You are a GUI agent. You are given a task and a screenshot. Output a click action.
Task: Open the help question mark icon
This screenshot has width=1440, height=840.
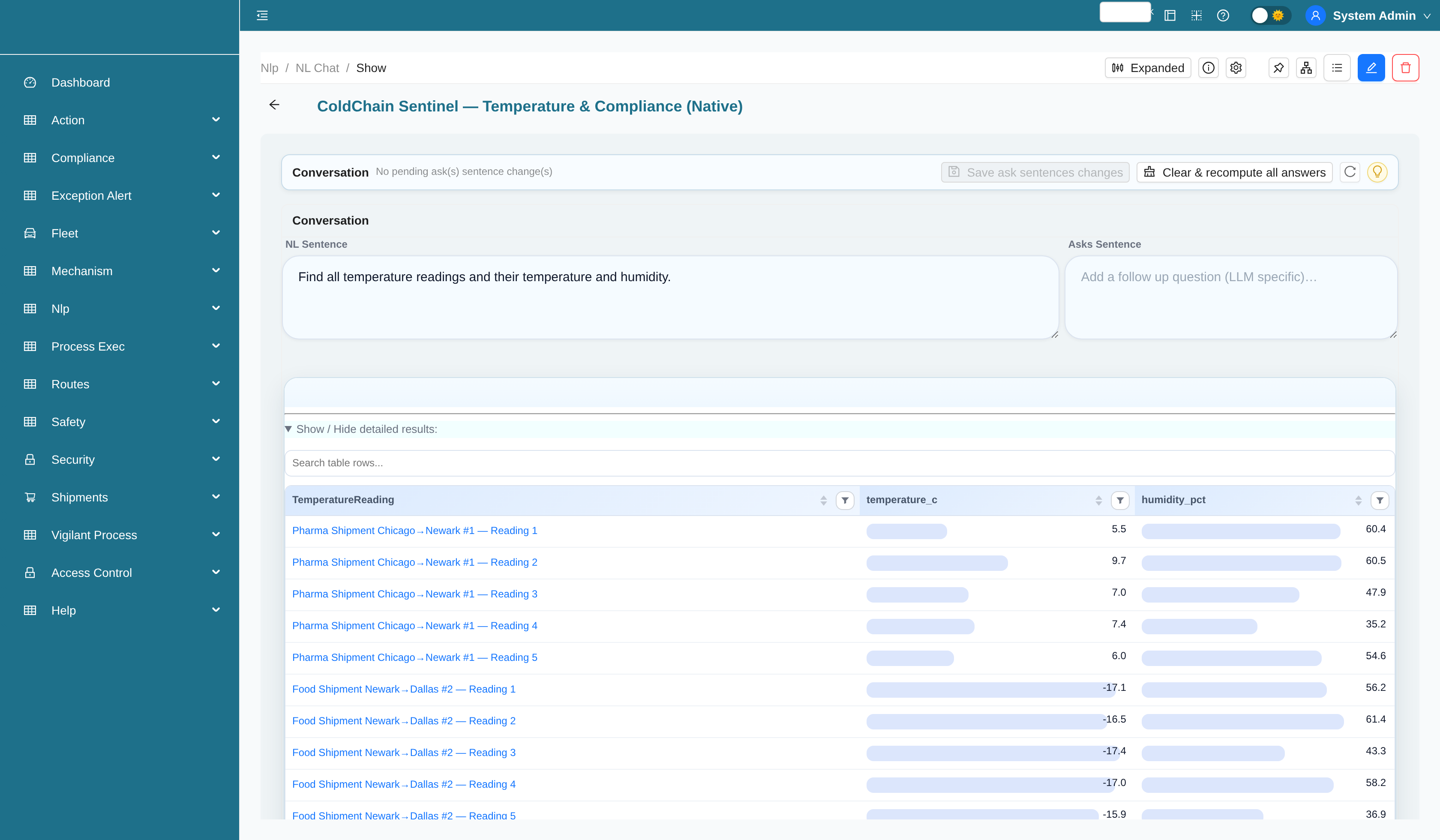click(1223, 15)
